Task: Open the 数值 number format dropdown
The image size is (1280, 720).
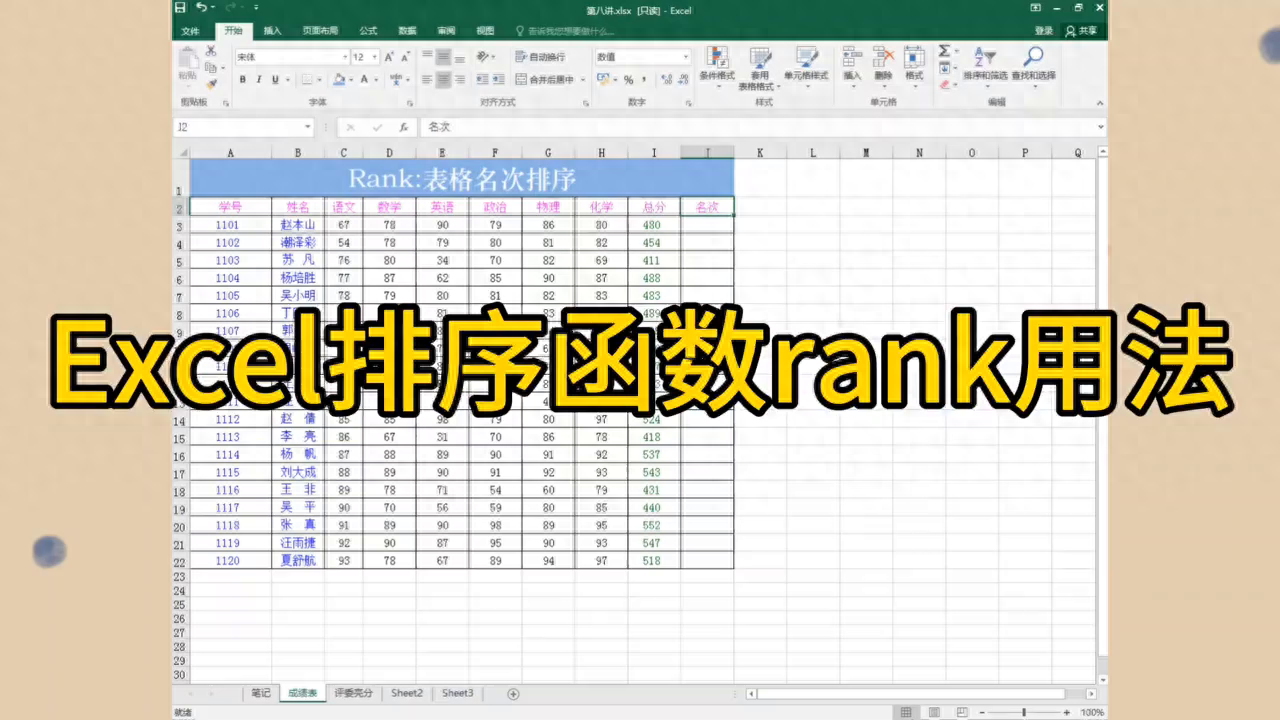Action: (686, 57)
